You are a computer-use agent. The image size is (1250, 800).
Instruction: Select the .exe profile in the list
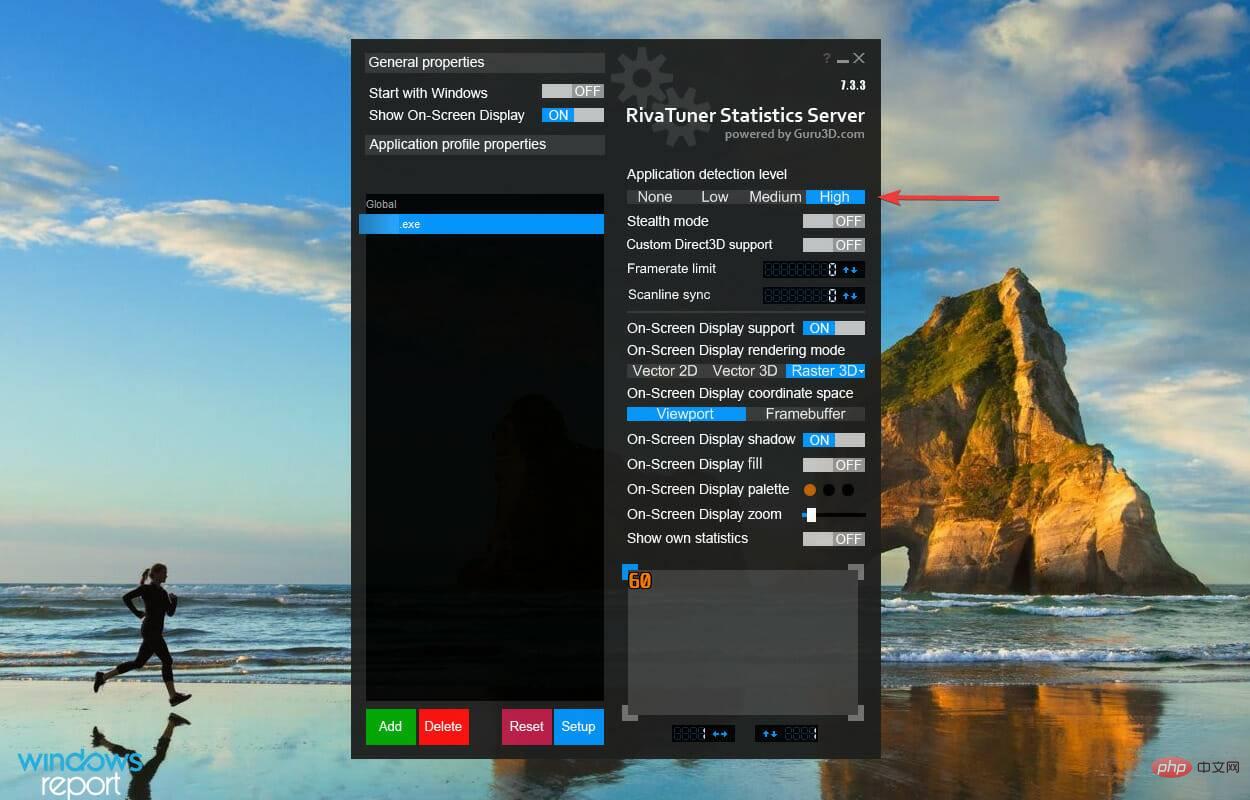coord(482,224)
